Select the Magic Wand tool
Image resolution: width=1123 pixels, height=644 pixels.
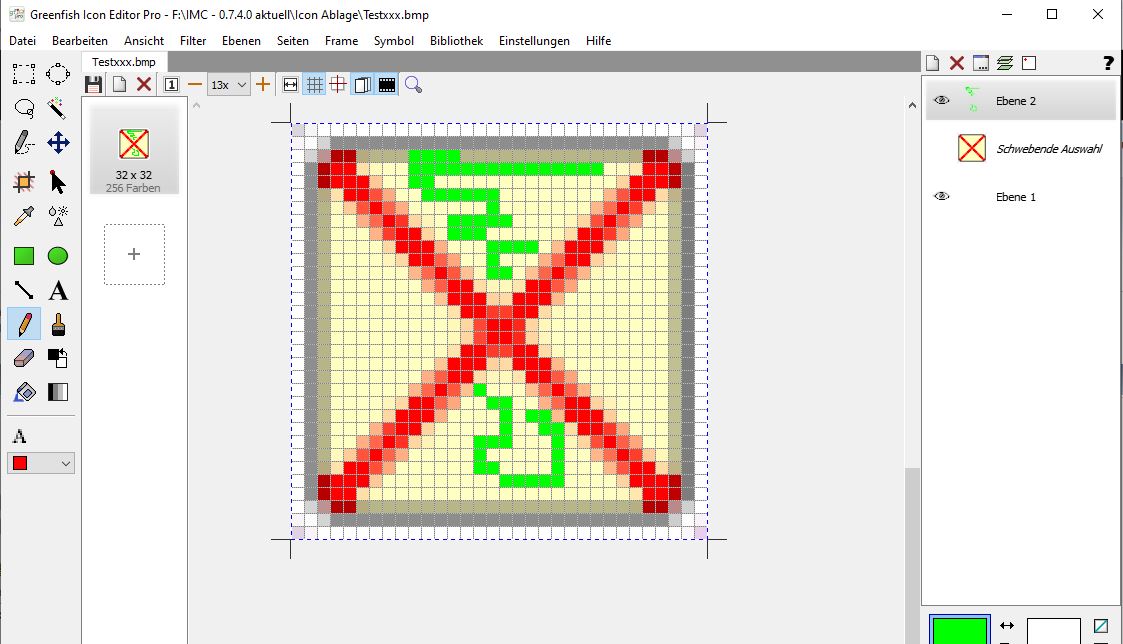(58, 108)
